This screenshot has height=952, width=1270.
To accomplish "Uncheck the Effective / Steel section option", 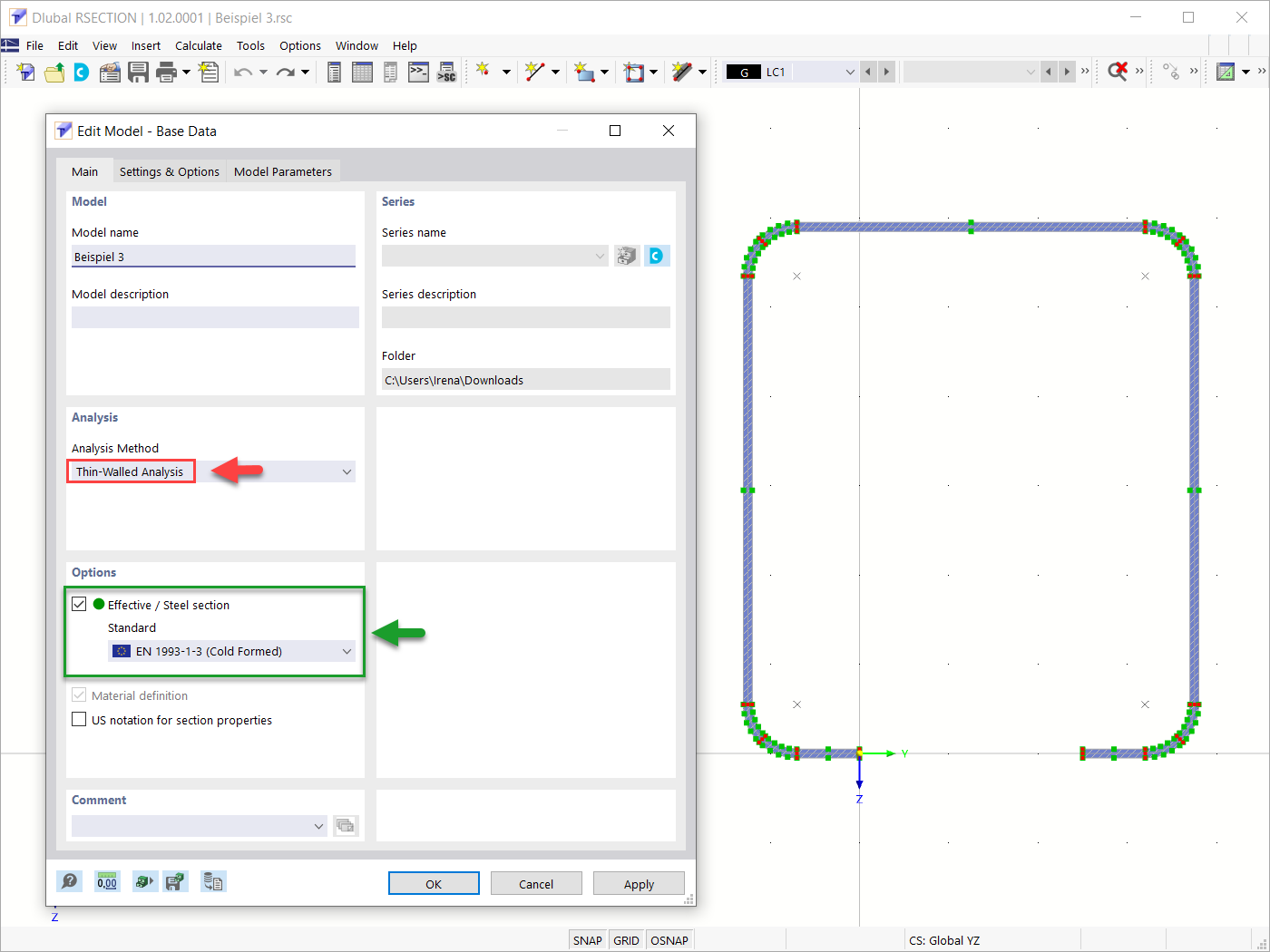I will click(x=79, y=605).
